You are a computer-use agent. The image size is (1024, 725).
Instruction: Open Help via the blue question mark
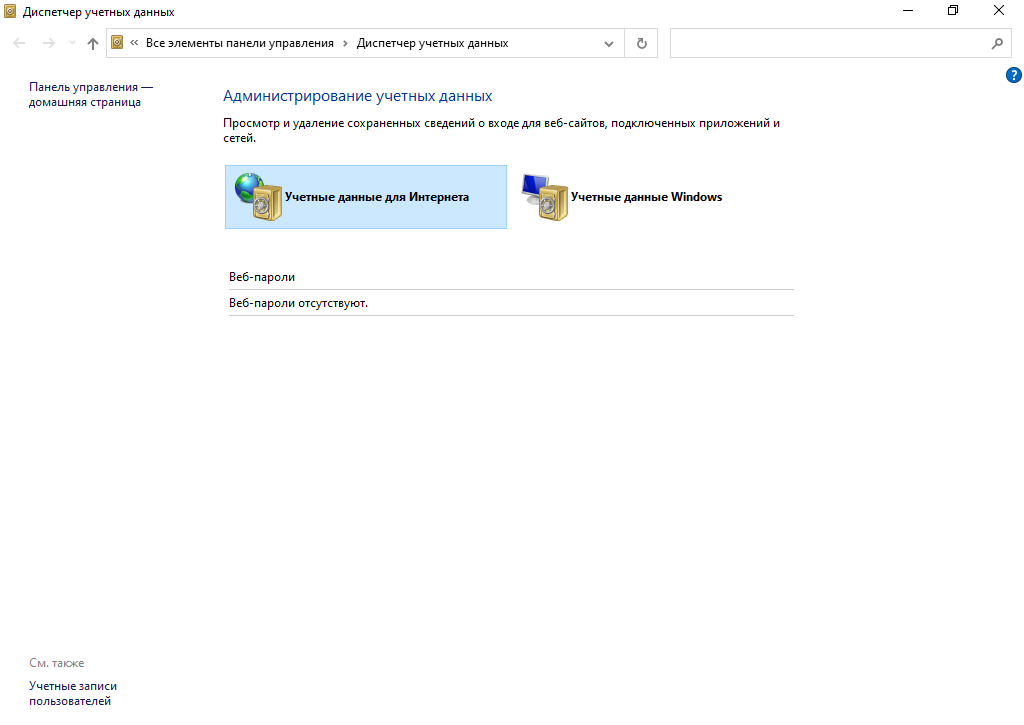(1013, 75)
